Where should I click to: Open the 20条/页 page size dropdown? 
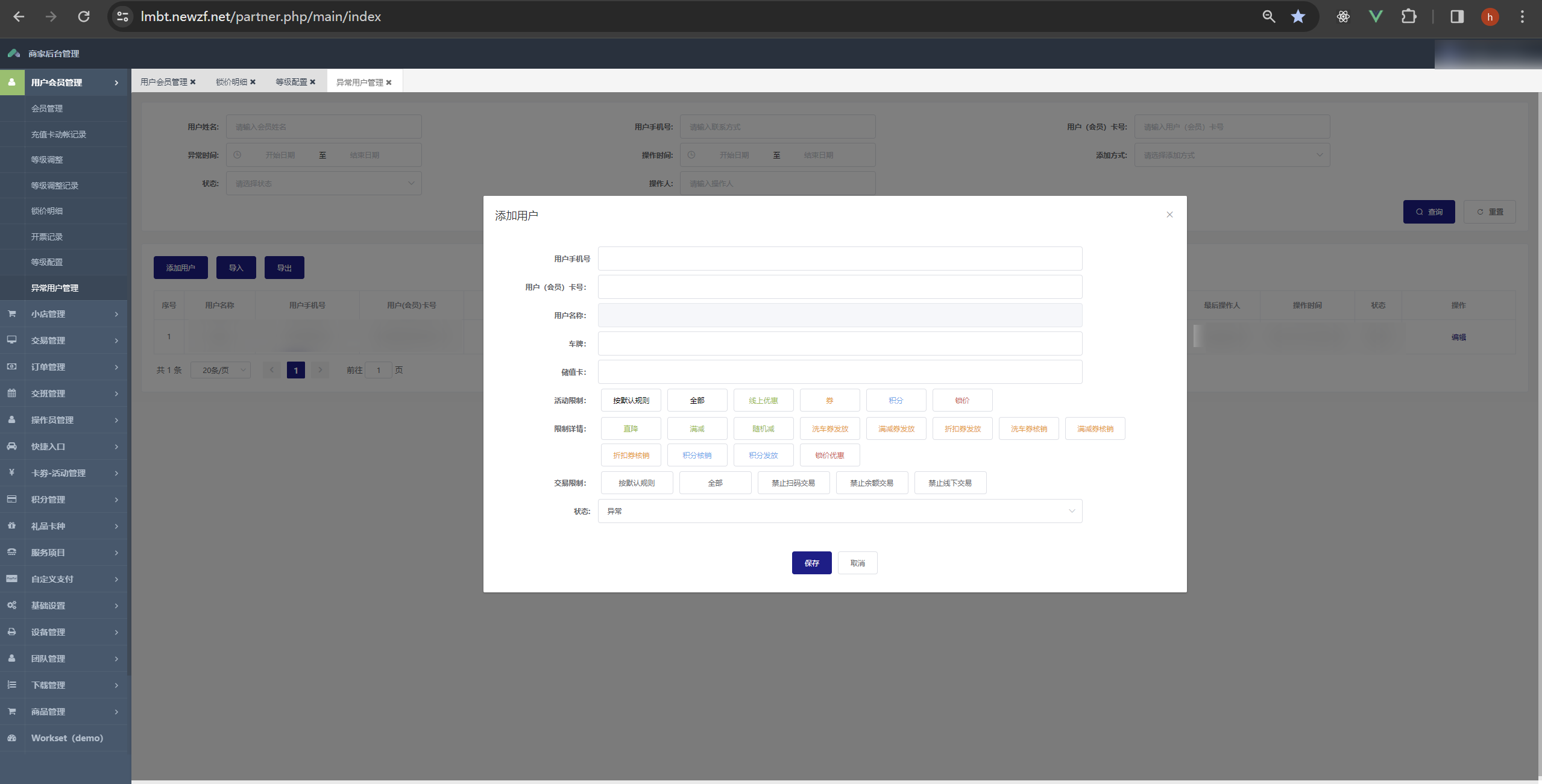pos(221,370)
